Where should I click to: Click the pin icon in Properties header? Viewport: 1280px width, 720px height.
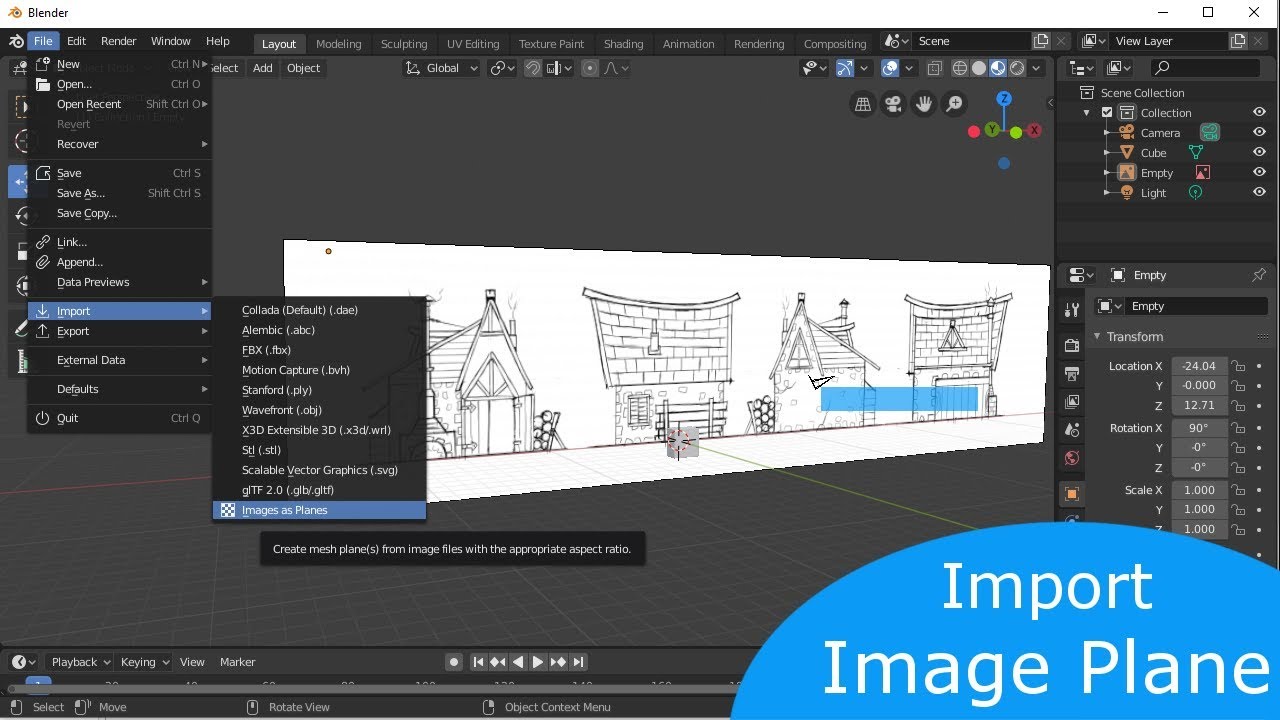click(1259, 275)
